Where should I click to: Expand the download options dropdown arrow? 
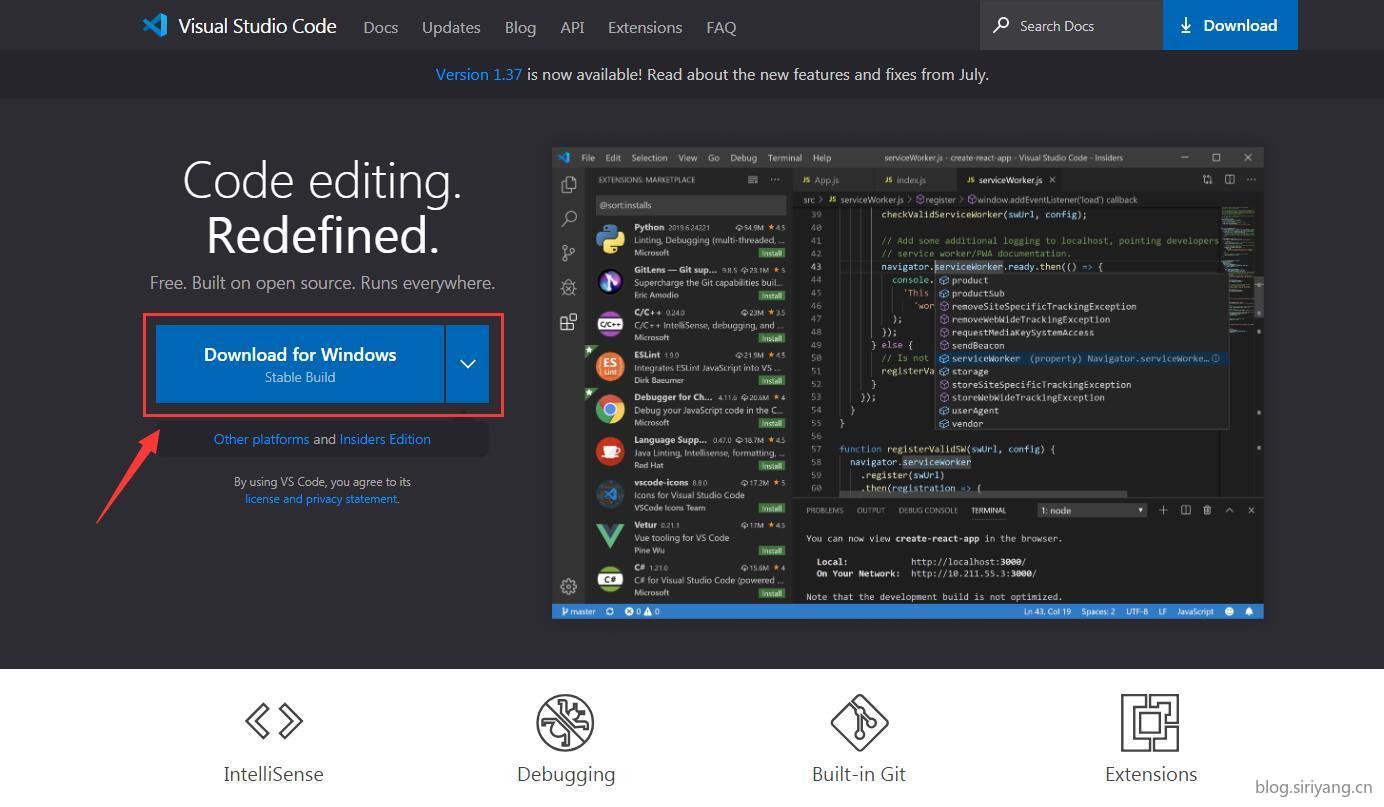coord(468,364)
